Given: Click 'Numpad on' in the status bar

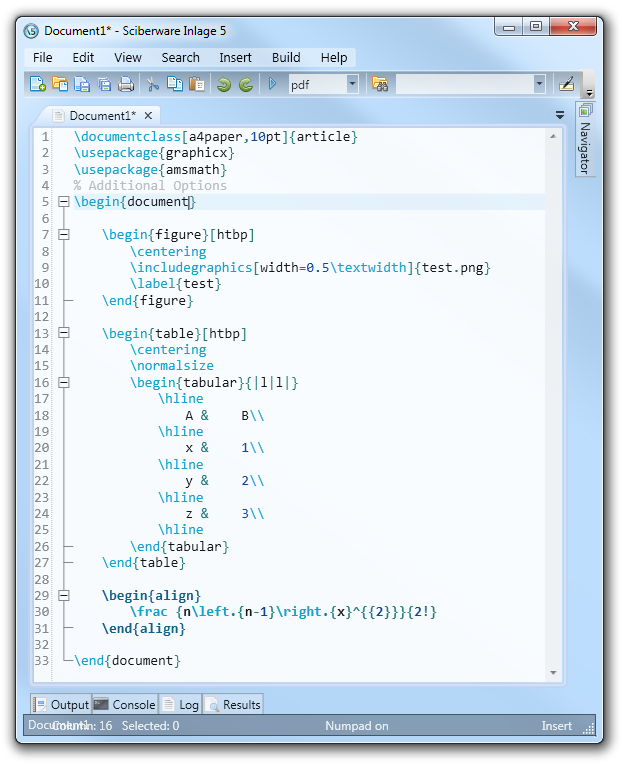Looking at the screenshot, I should [357, 726].
